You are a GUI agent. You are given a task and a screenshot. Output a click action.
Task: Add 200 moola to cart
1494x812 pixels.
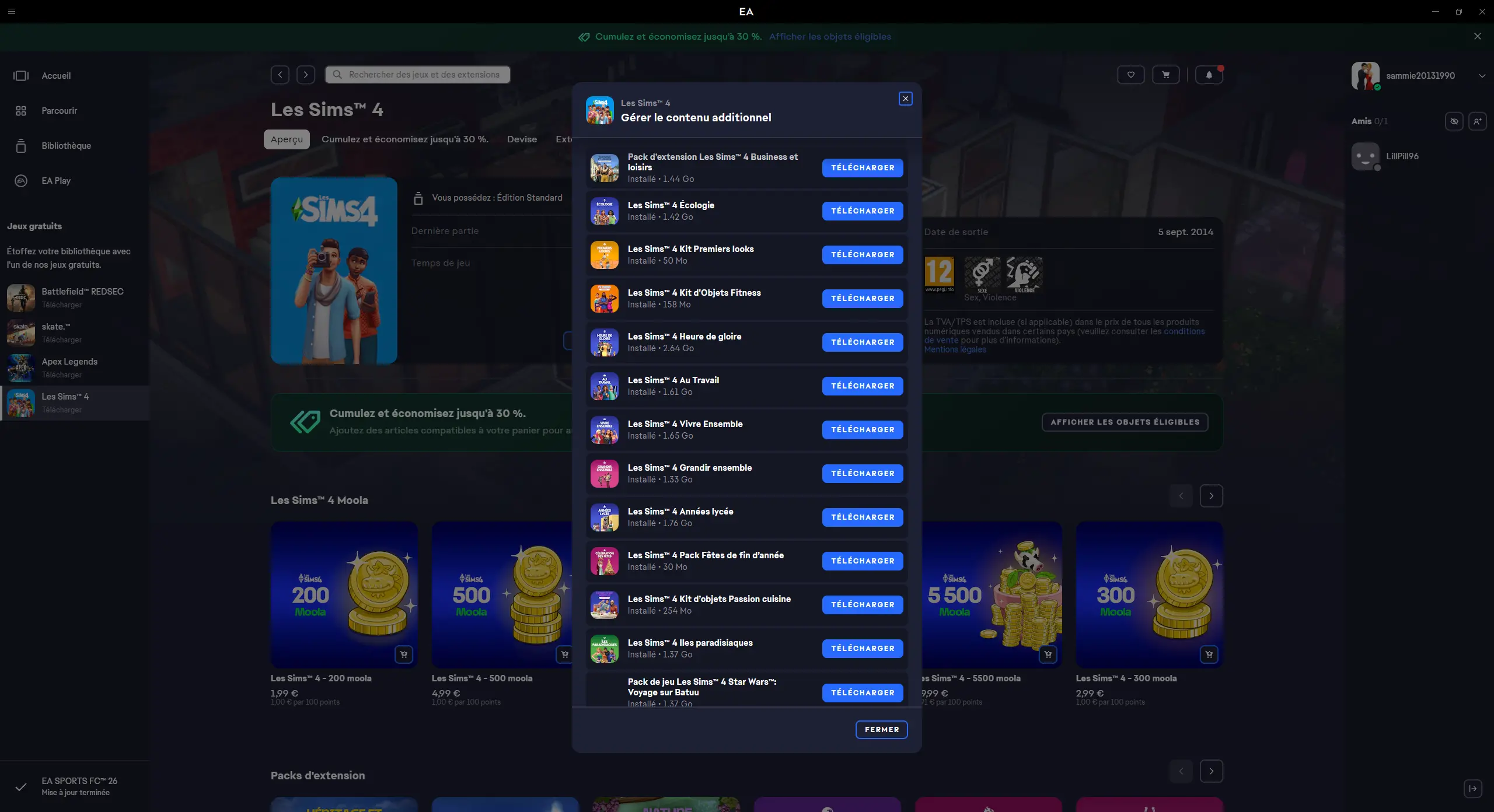pos(404,654)
